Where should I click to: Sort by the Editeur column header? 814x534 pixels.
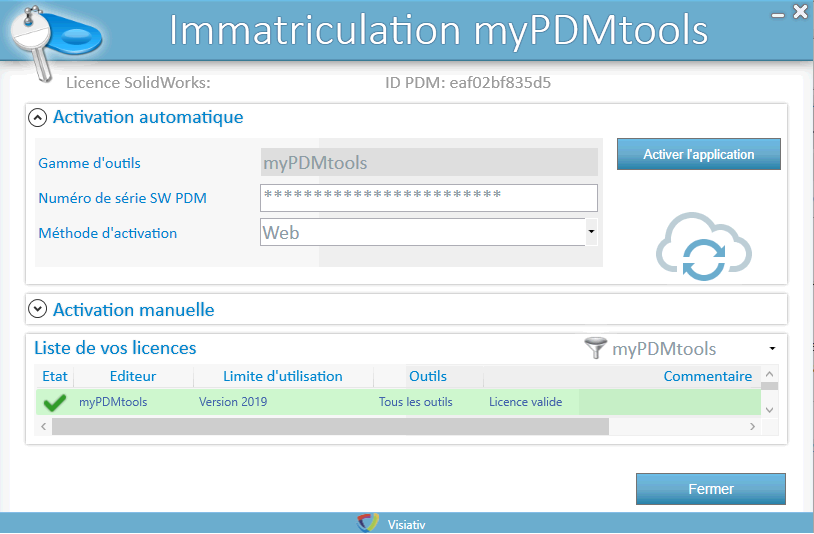pos(132,377)
